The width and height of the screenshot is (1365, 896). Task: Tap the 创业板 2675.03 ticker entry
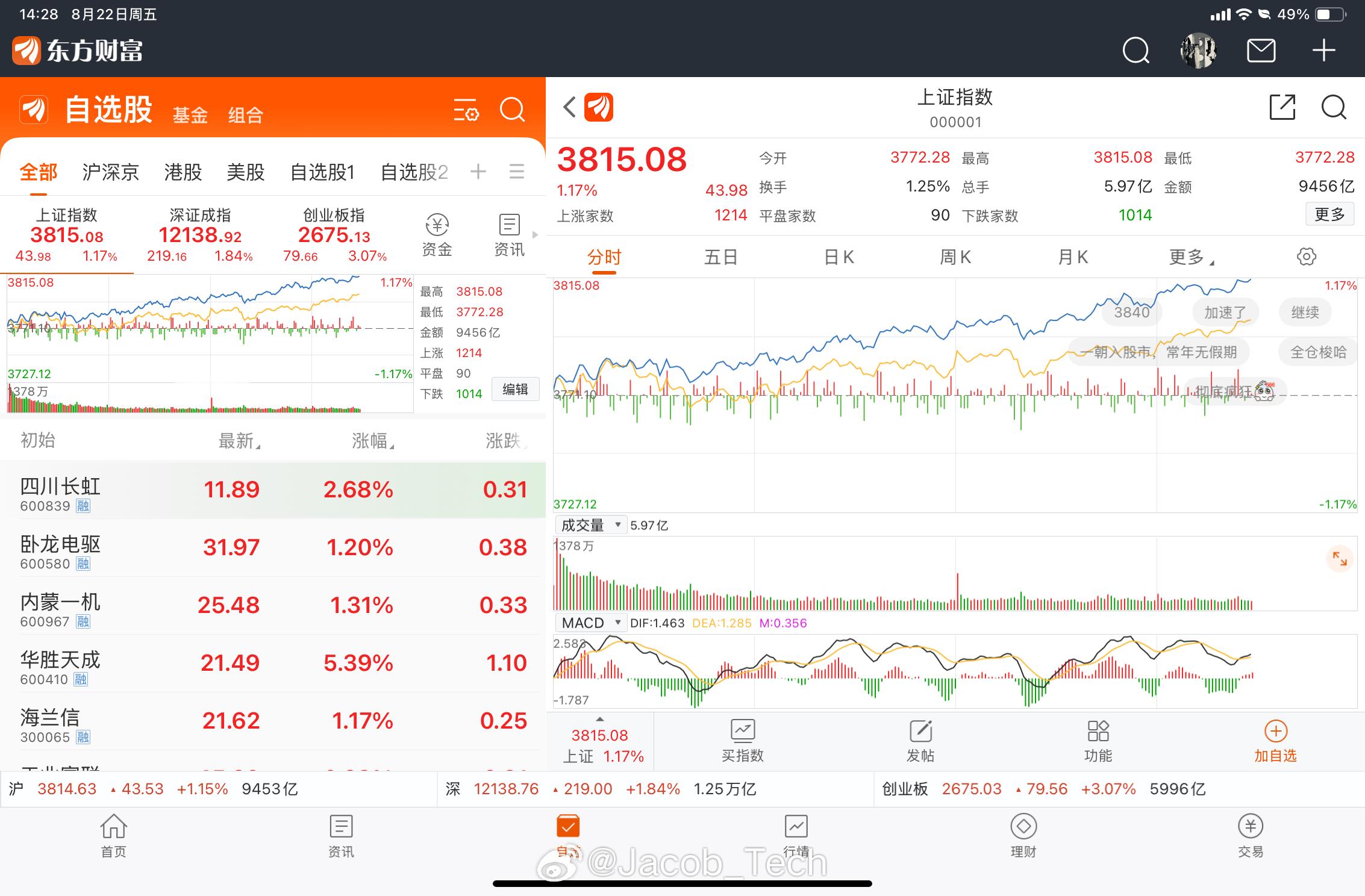(x=1119, y=789)
